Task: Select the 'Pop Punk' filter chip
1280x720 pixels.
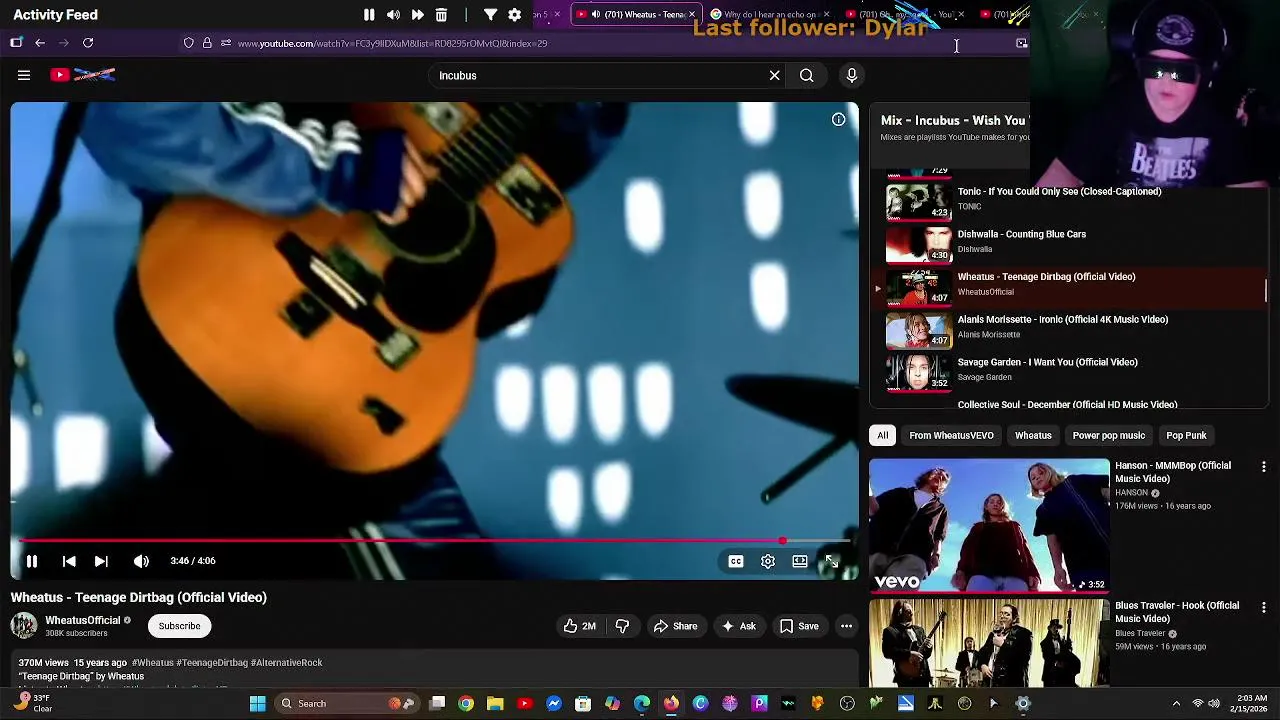Action: [x=1186, y=435]
